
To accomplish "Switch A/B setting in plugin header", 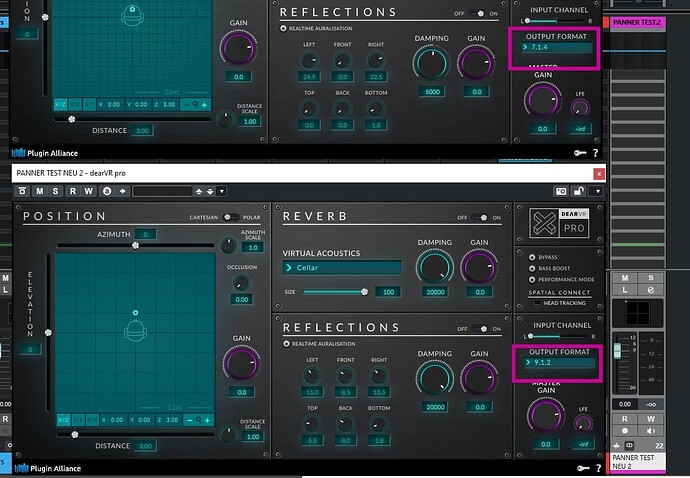I will 107,191.
